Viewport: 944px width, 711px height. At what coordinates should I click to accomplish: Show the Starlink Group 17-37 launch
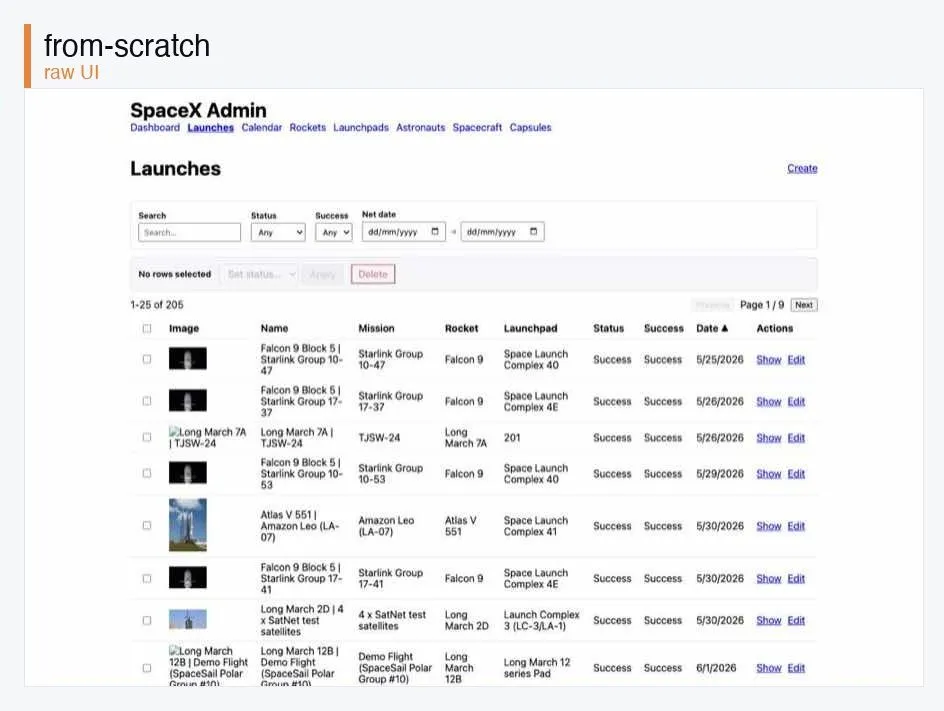(x=769, y=402)
